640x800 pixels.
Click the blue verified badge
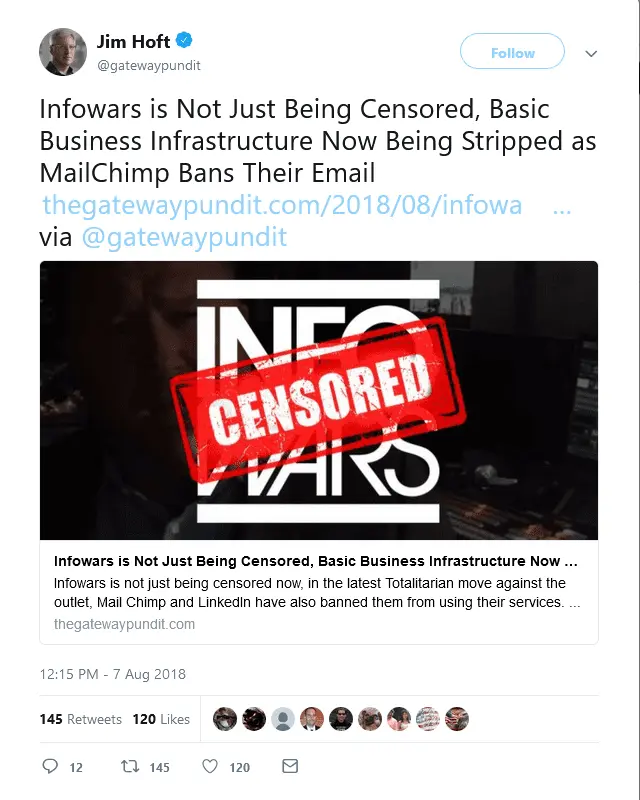(x=184, y=40)
